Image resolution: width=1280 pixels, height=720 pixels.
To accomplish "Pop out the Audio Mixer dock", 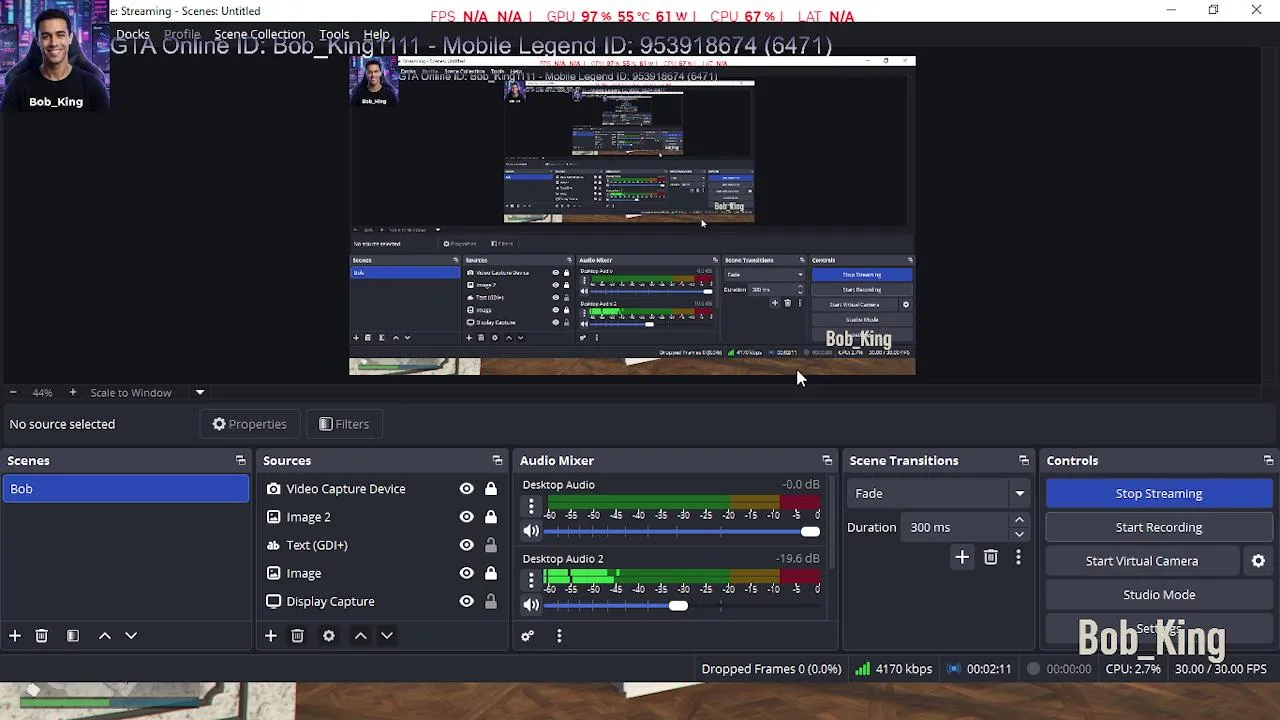I will click(x=827, y=460).
